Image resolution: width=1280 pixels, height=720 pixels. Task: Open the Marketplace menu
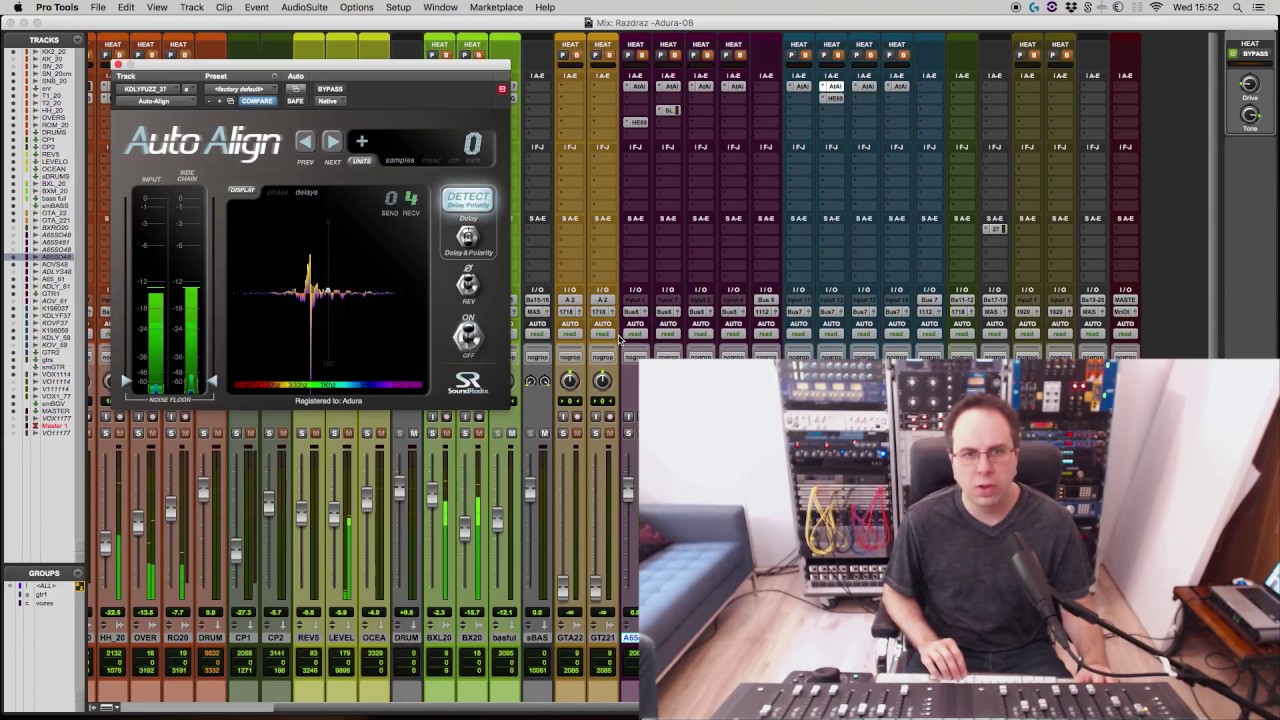[496, 7]
